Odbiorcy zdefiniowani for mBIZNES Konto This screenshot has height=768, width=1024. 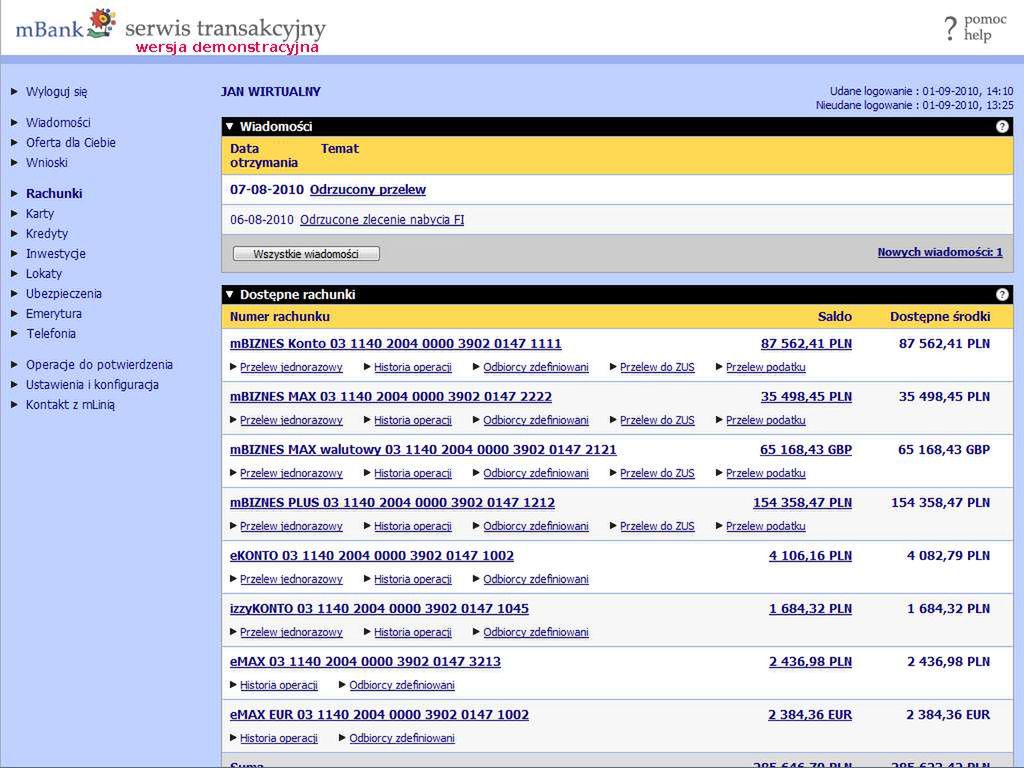(536, 367)
